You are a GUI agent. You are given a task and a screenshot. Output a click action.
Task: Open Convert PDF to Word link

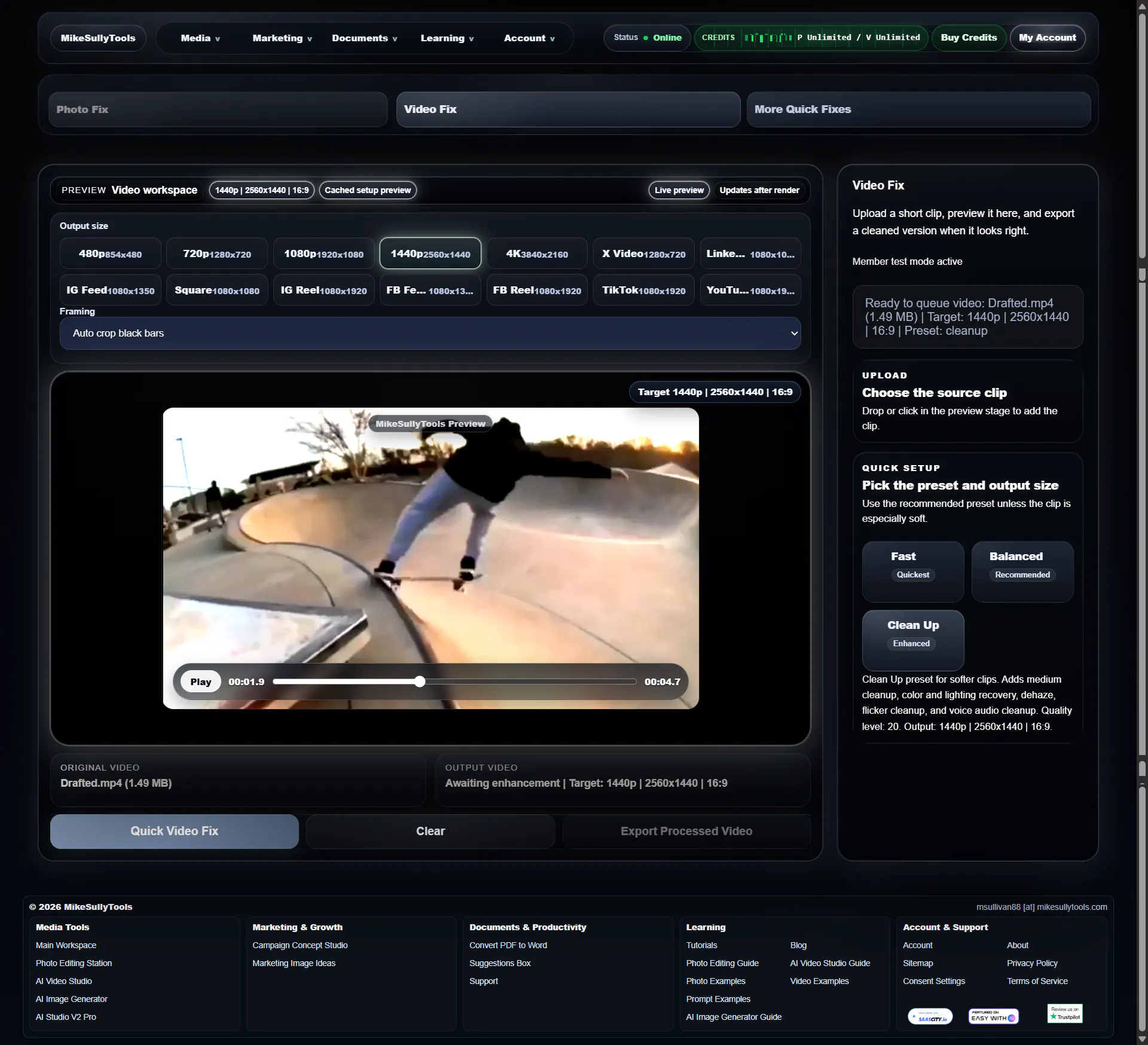tap(508, 945)
